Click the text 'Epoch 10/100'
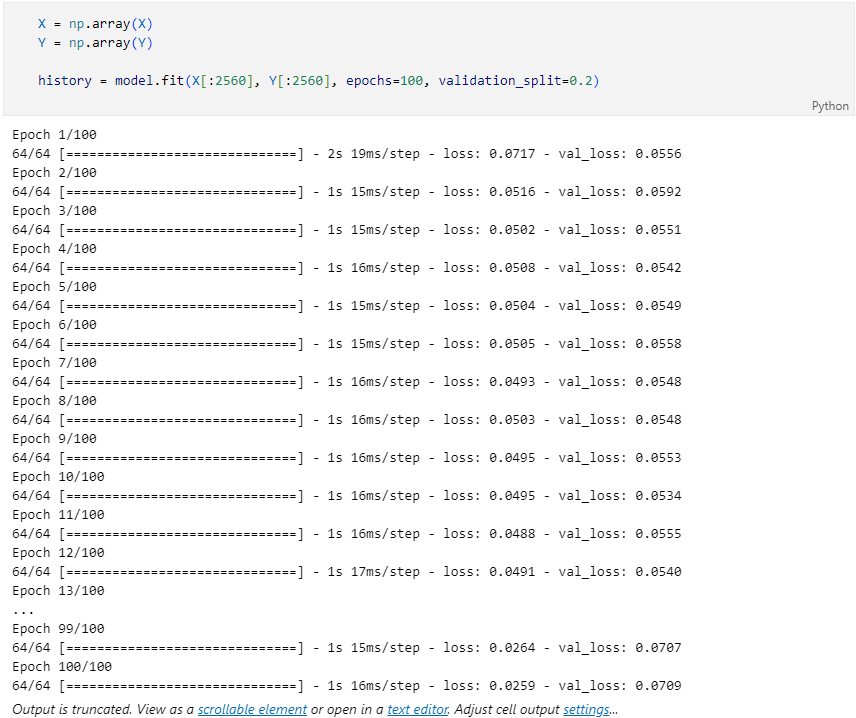 tap(58, 477)
